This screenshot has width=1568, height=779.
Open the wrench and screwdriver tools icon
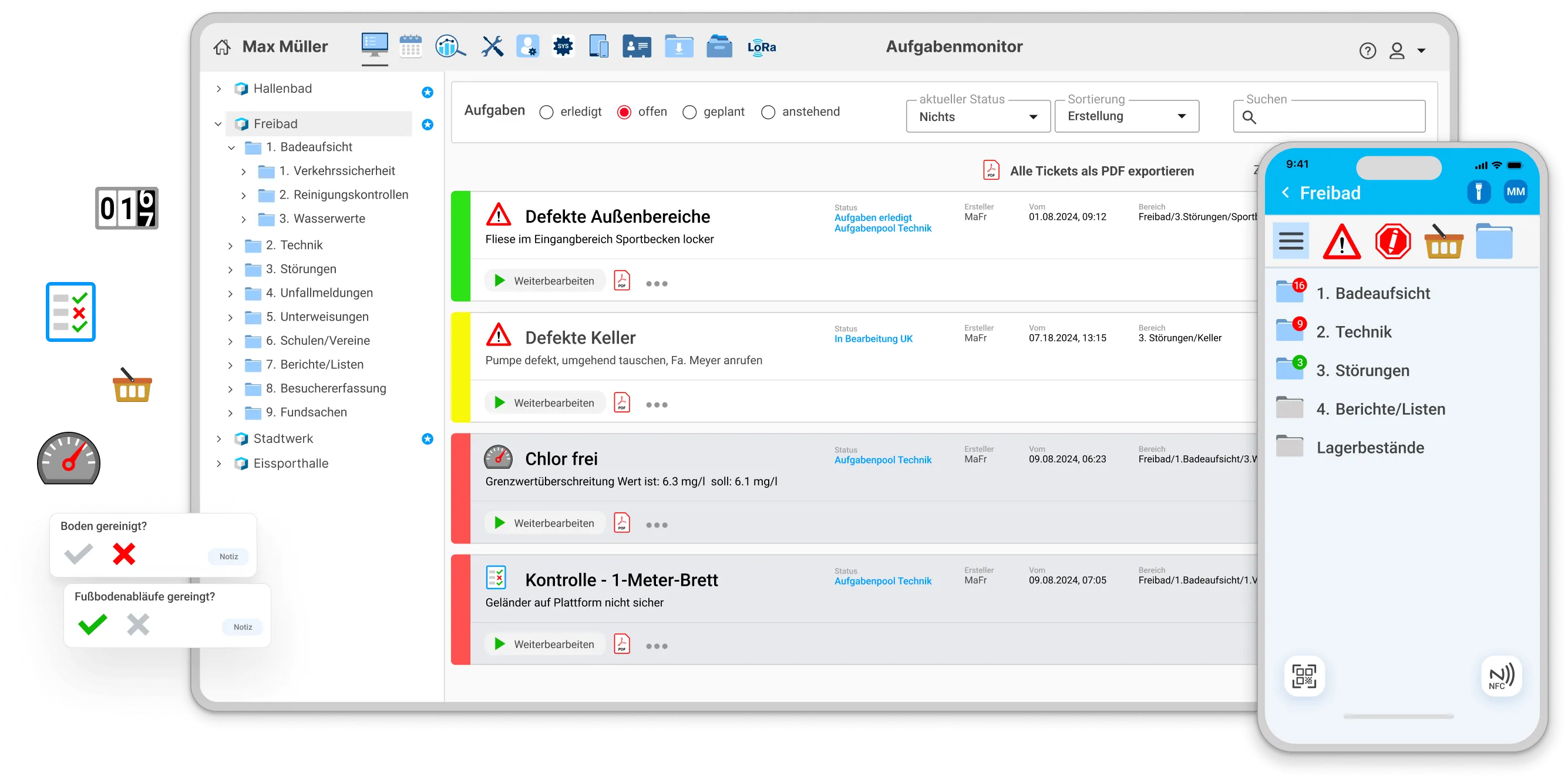(492, 46)
